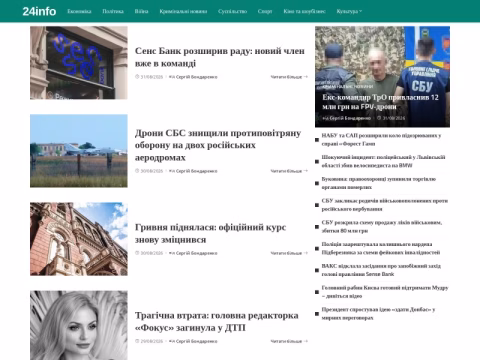Open headline 'Трагічна втрата: головна редакторка Фокус'
Viewport: 480px width, 360px height.
tap(217, 321)
